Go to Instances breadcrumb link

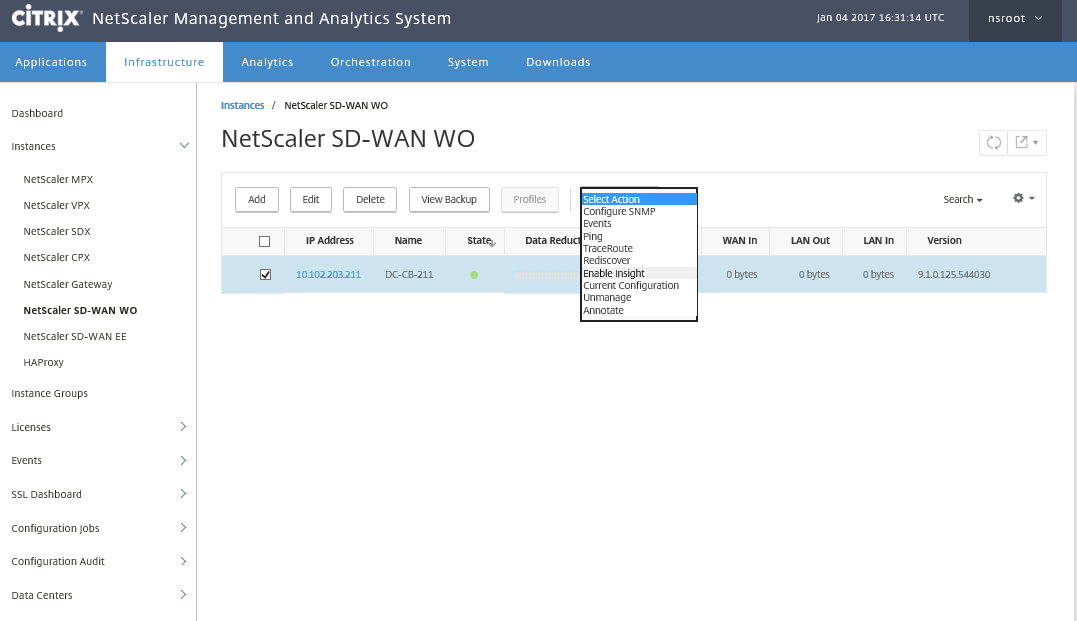point(242,105)
